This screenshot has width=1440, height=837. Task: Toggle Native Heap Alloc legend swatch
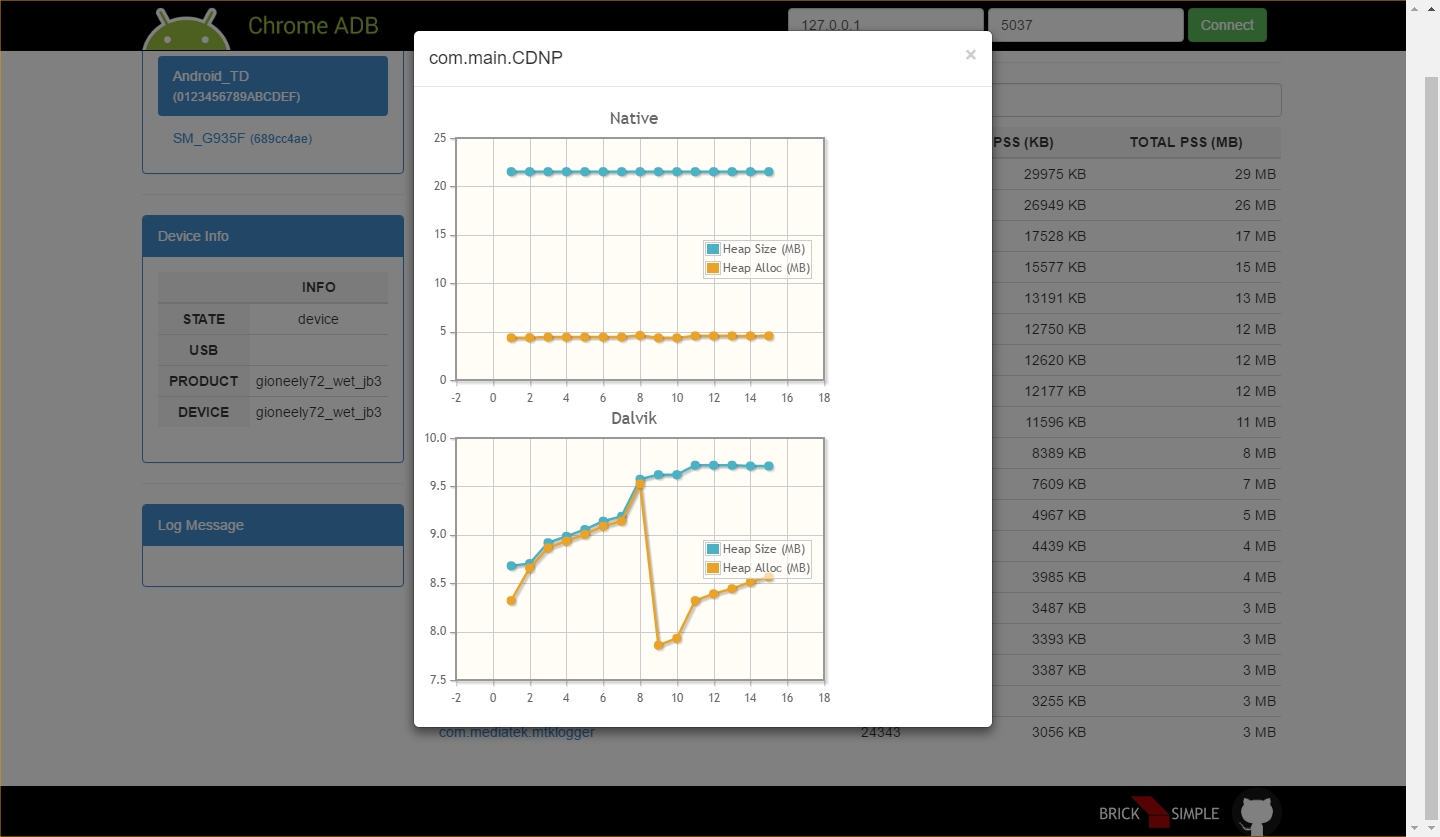point(713,268)
